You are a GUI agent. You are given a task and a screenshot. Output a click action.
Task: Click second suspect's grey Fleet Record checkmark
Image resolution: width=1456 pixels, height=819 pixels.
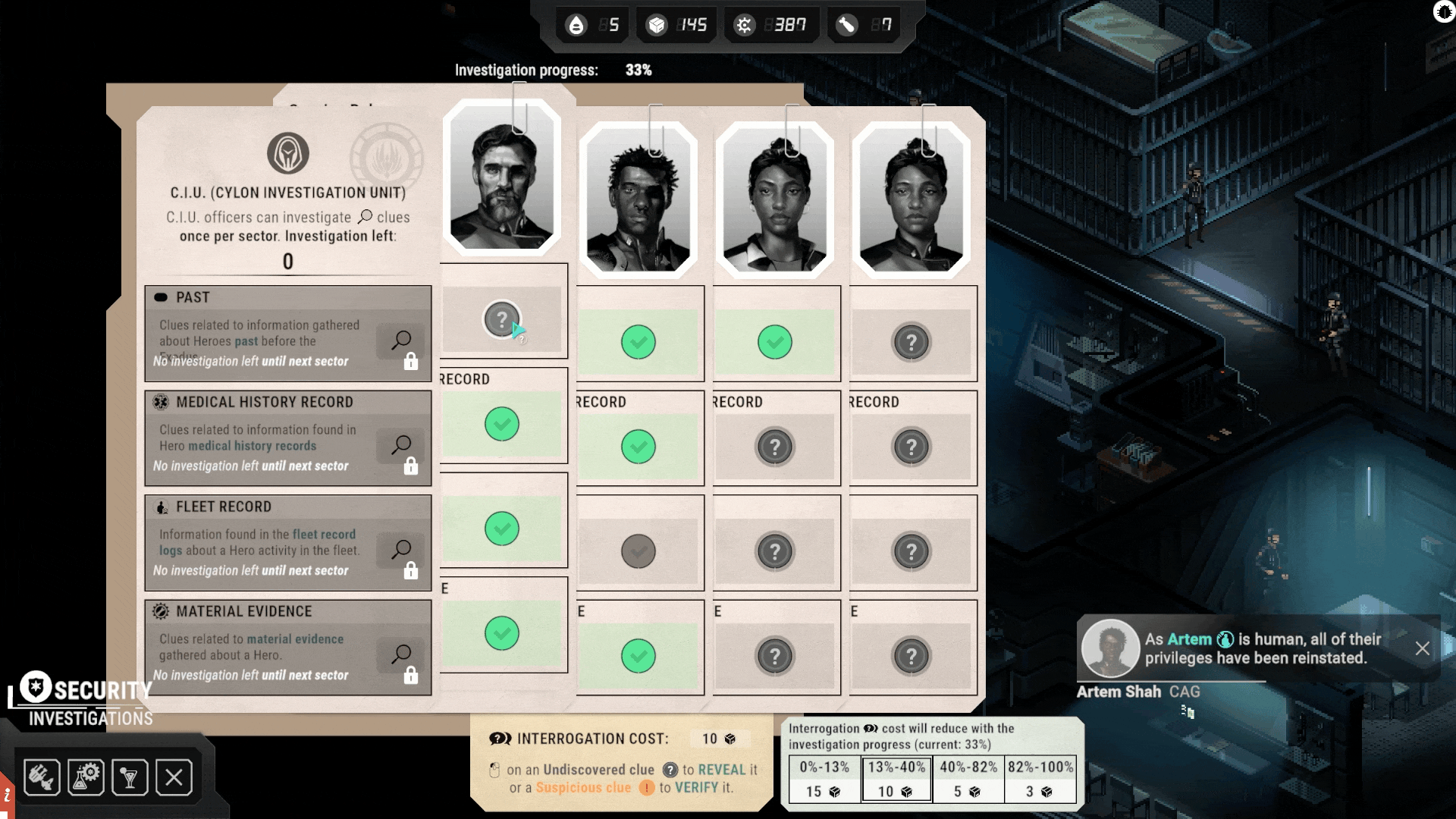point(638,551)
